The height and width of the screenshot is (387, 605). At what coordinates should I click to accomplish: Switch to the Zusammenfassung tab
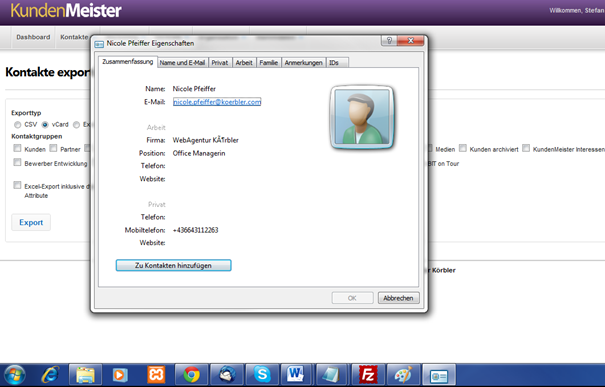tap(128, 62)
